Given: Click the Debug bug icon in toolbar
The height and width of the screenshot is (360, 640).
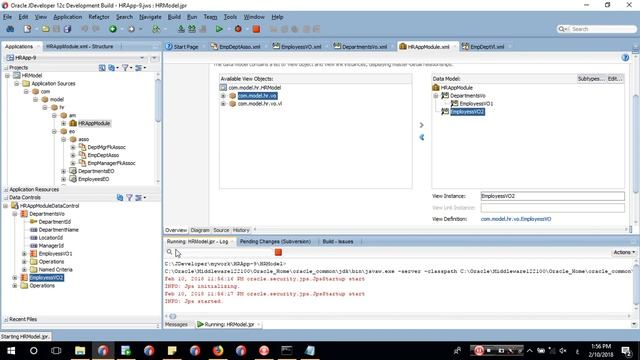Looking at the screenshot, I should (238, 29).
